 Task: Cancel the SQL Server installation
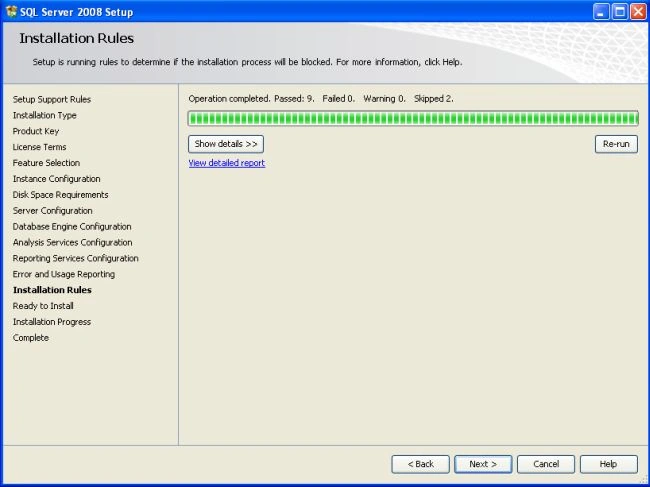click(546, 464)
